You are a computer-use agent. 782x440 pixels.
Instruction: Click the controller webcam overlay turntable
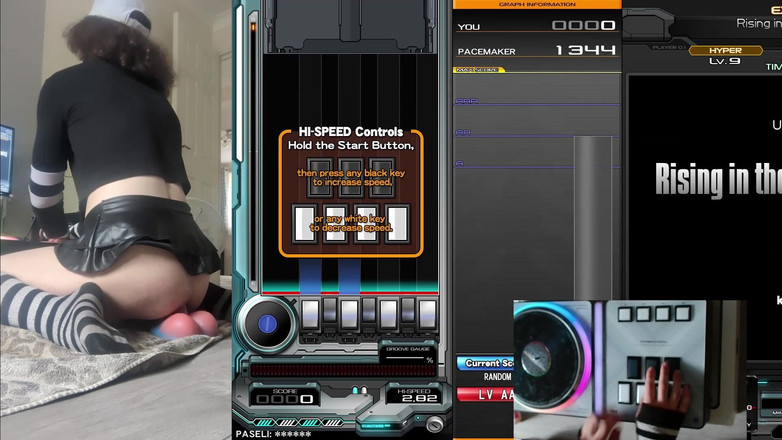[x=551, y=357]
